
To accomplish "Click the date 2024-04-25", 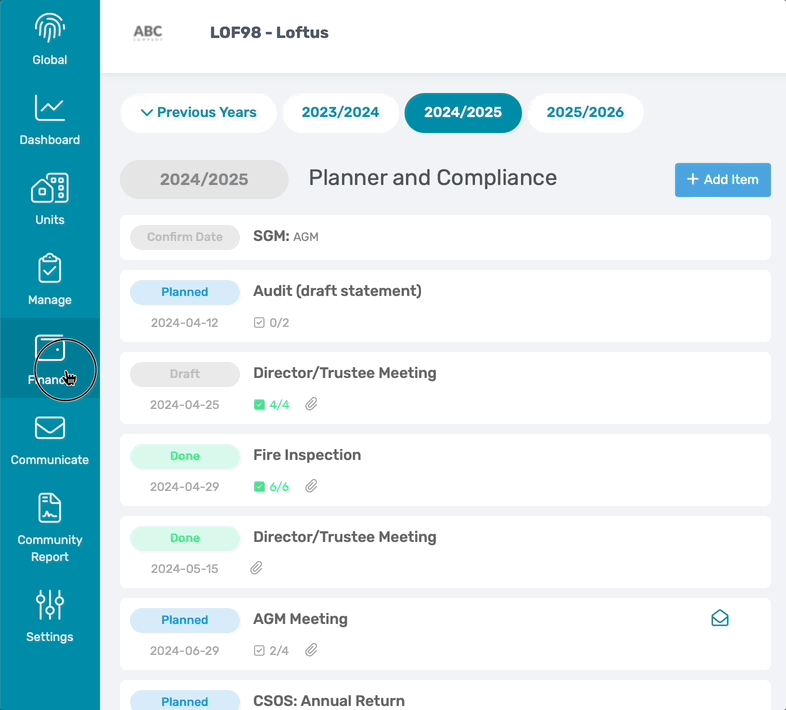I will click(x=184, y=405).
